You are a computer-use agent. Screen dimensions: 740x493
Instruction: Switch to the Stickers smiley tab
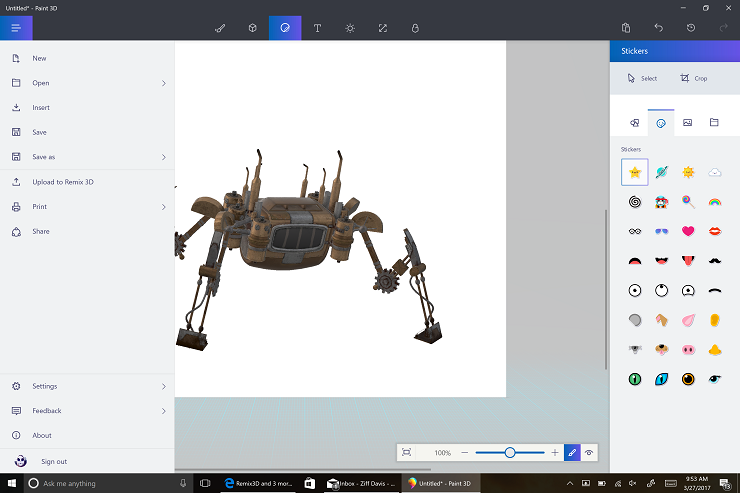click(x=661, y=123)
